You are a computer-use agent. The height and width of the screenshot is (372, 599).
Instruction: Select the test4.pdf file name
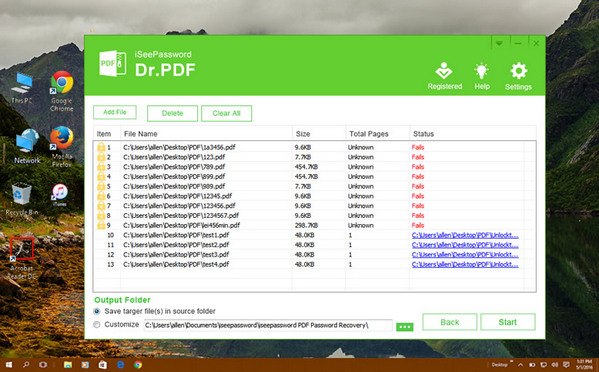point(176,264)
